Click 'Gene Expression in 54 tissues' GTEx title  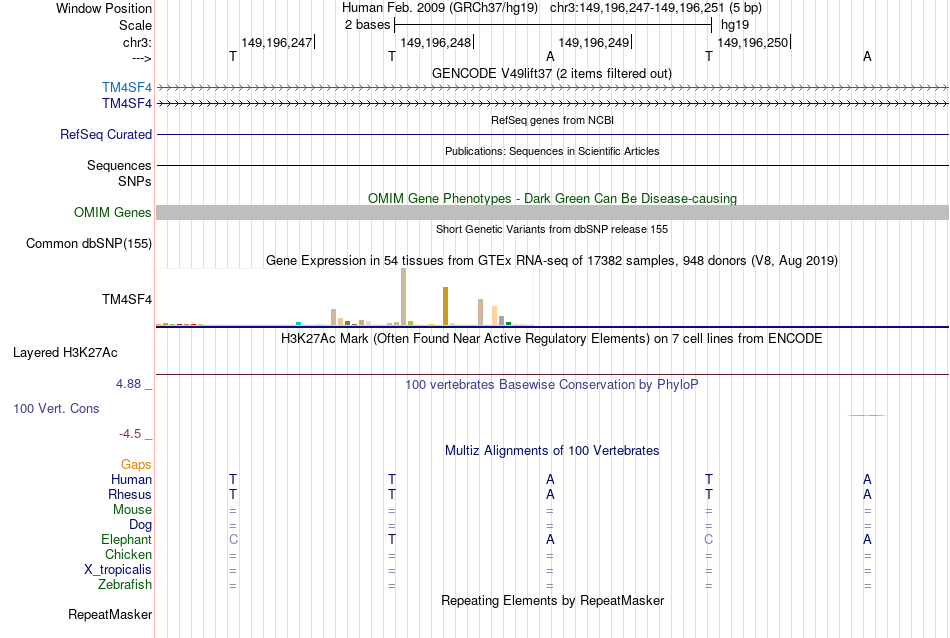(552, 261)
